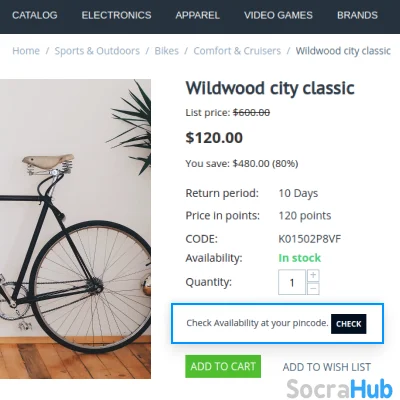Open Comfort & Cruisers breadcrumb link
Image resolution: width=400 pixels, height=400 pixels.
237,51
